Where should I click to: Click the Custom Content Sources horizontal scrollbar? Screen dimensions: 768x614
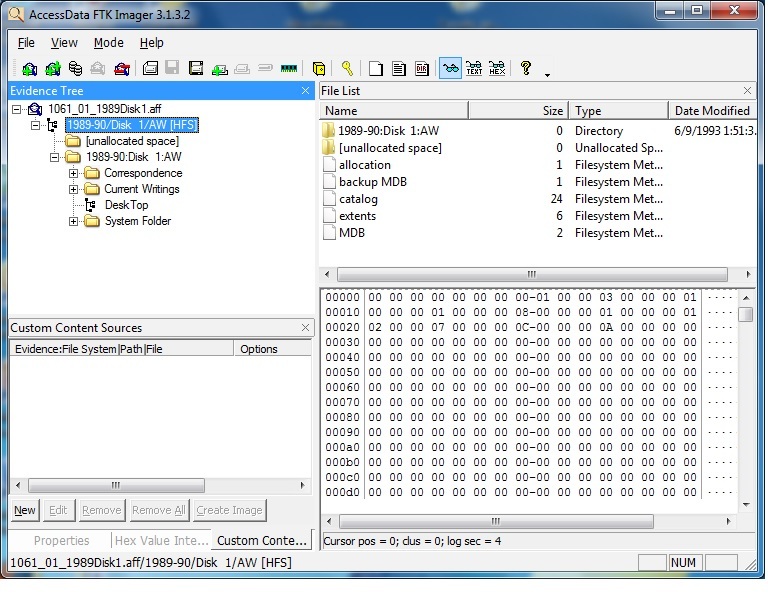pos(116,486)
